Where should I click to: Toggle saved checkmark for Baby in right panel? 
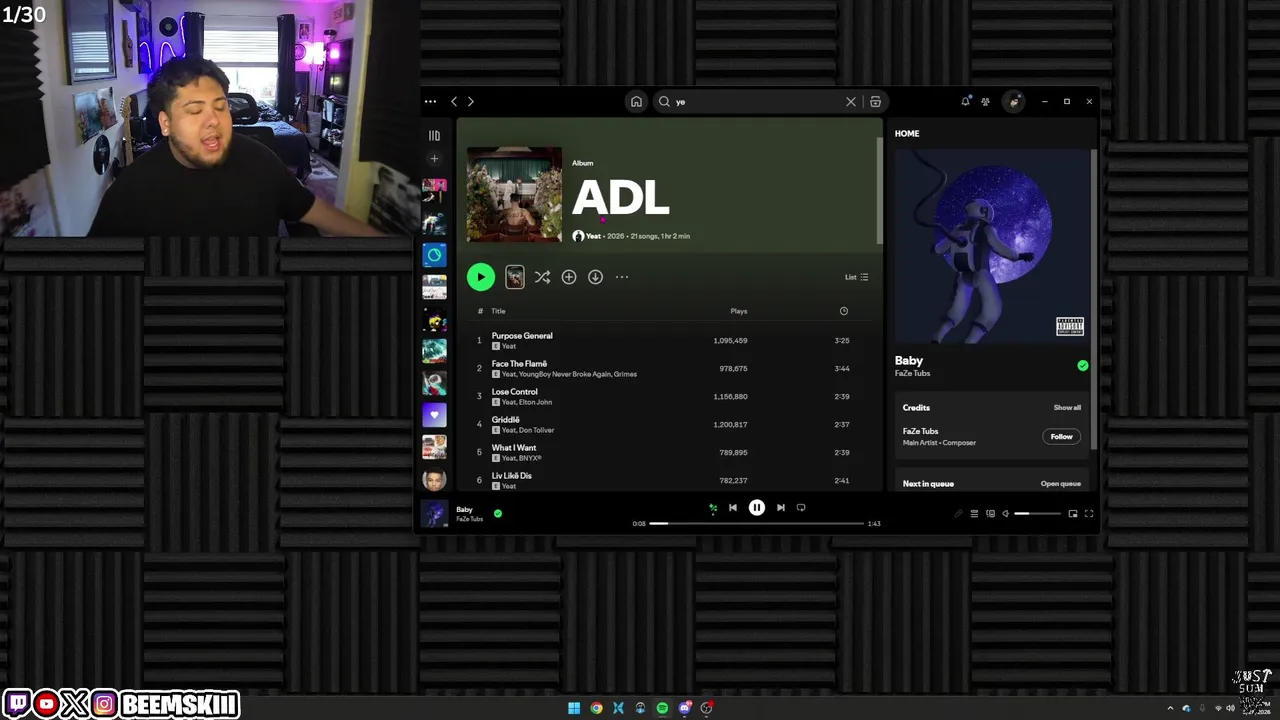click(x=1082, y=366)
